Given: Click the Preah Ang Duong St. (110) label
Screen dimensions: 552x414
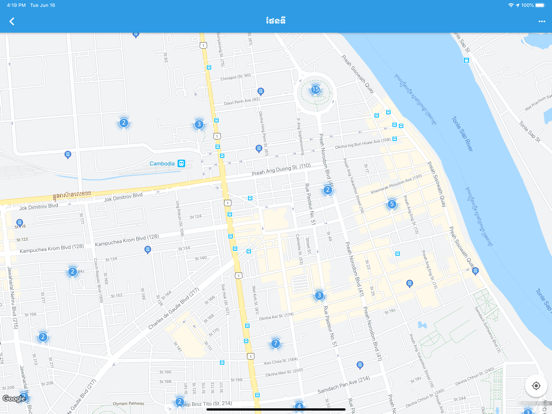Looking at the screenshot, I should (281, 169).
